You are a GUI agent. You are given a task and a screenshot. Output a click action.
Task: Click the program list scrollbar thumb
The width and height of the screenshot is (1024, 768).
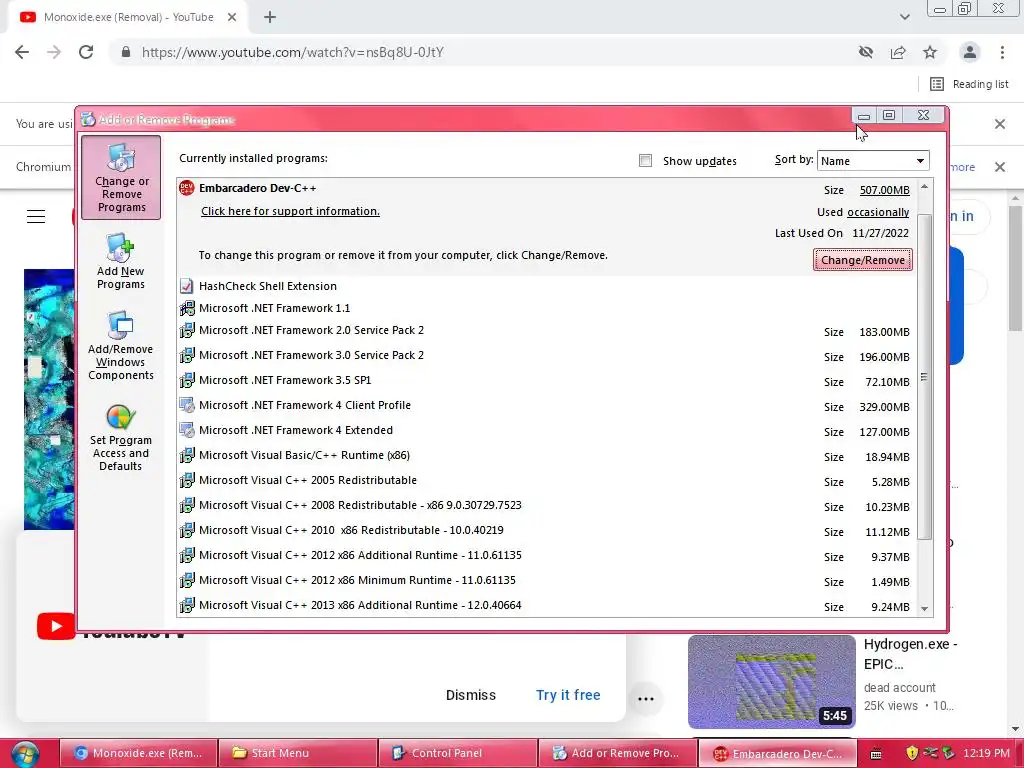[x=924, y=377]
